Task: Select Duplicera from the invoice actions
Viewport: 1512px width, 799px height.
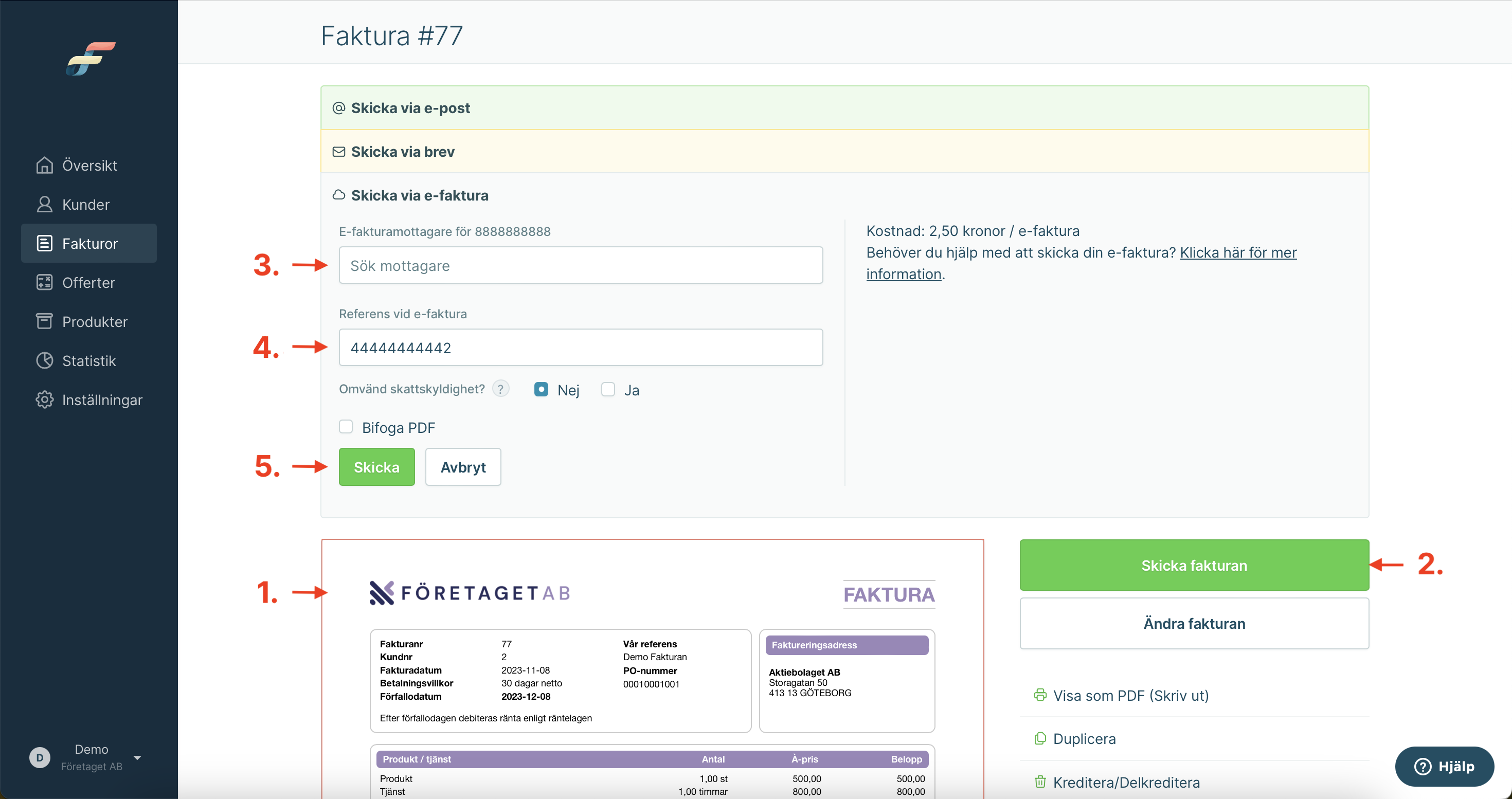Action: coord(1084,738)
